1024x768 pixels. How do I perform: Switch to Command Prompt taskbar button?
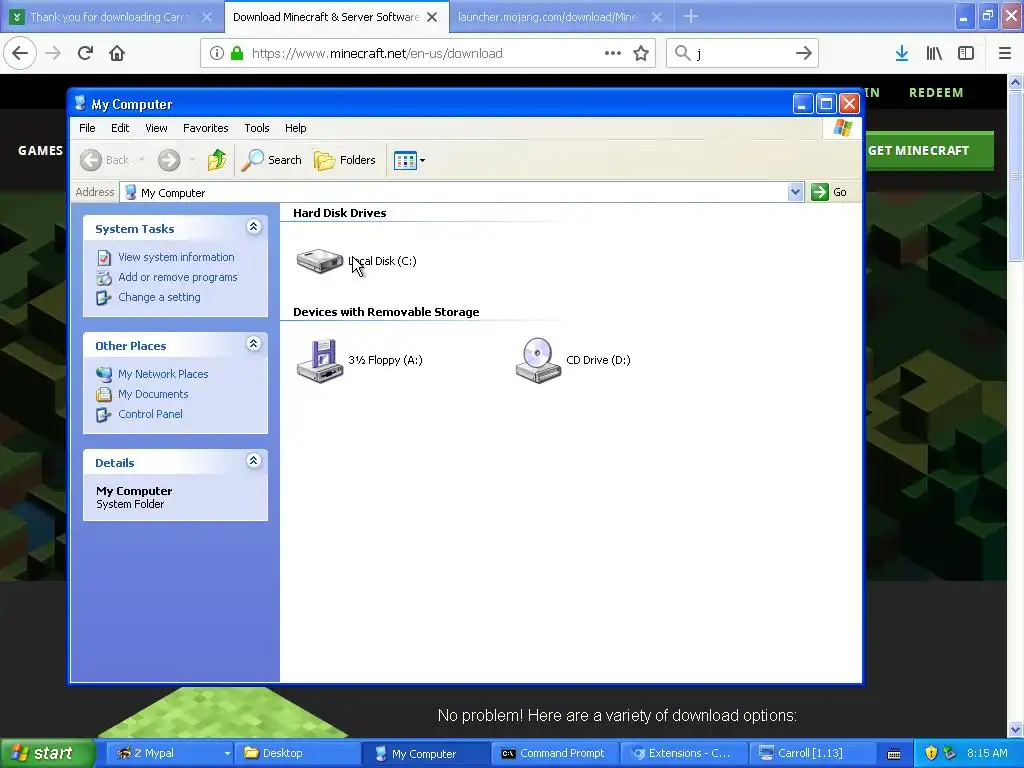[x=555, y=753]
